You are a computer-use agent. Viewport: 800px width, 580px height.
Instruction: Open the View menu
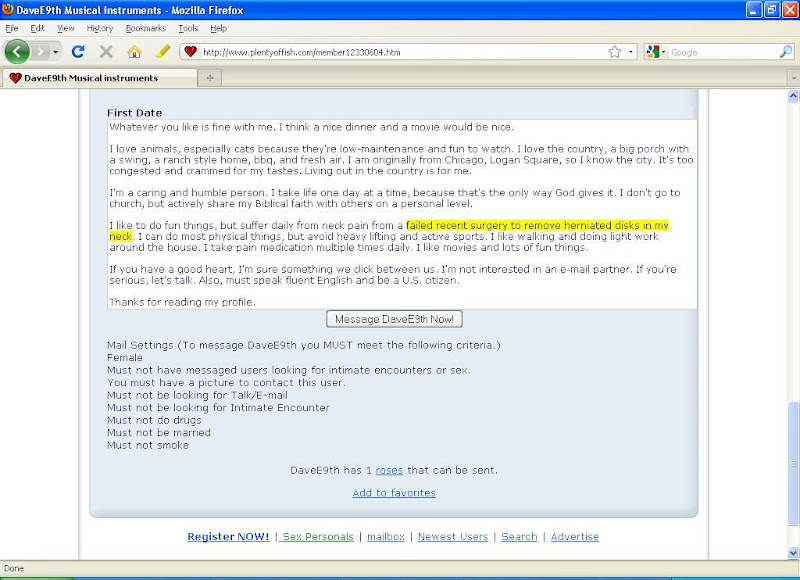65,29
